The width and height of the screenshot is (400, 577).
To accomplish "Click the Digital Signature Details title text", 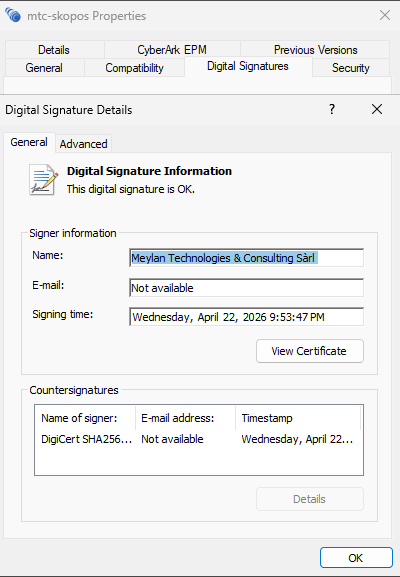I will (x=69, y=110).
